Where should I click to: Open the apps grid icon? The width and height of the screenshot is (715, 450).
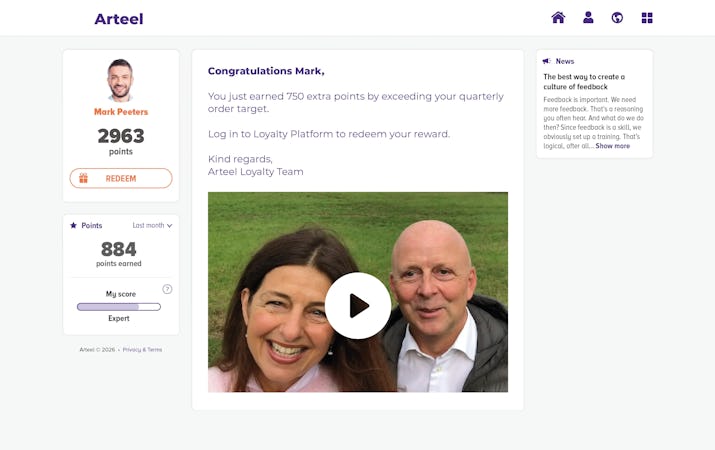pyautogui.click(x=647, y=18)
